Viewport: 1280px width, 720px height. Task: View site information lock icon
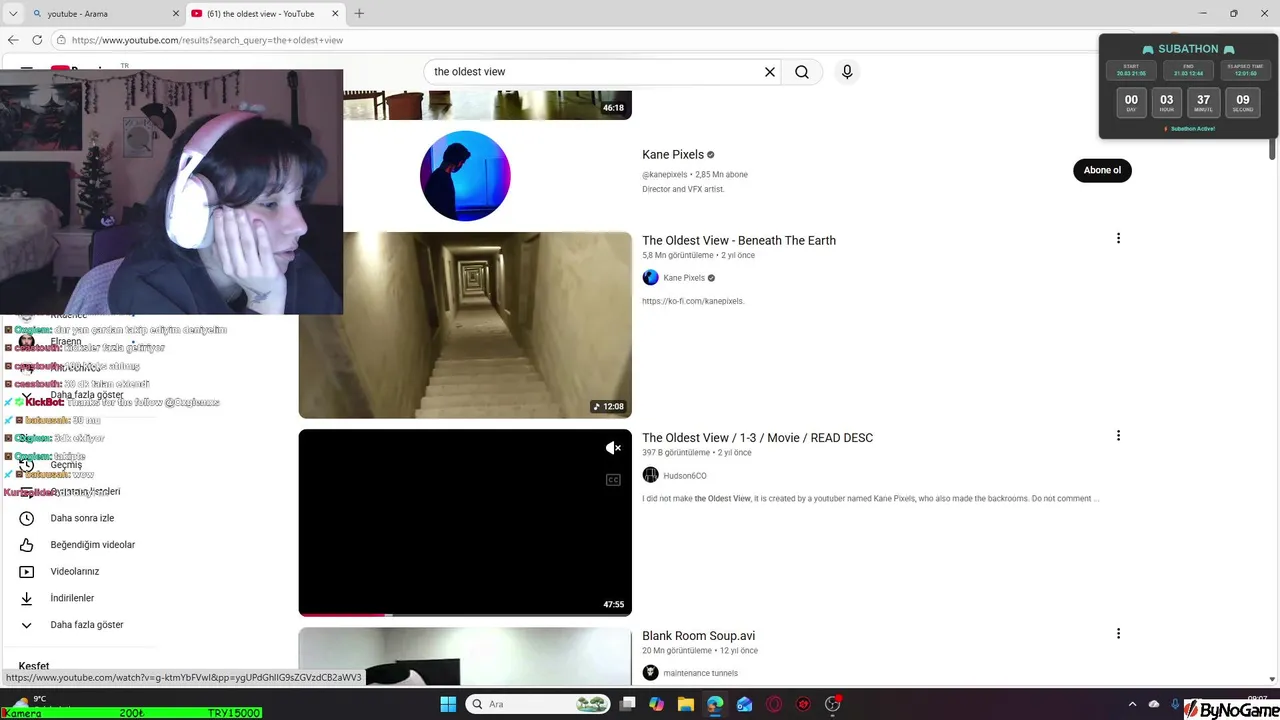click(61, 40)
